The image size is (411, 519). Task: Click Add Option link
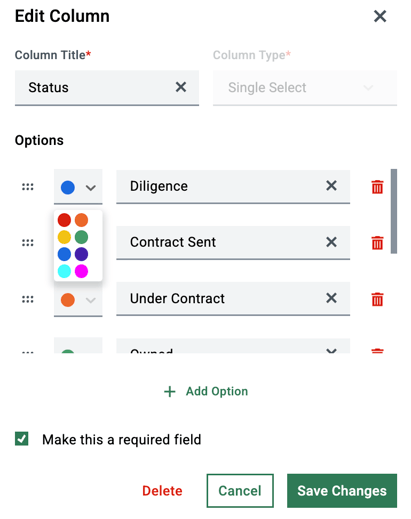[206, 391]
